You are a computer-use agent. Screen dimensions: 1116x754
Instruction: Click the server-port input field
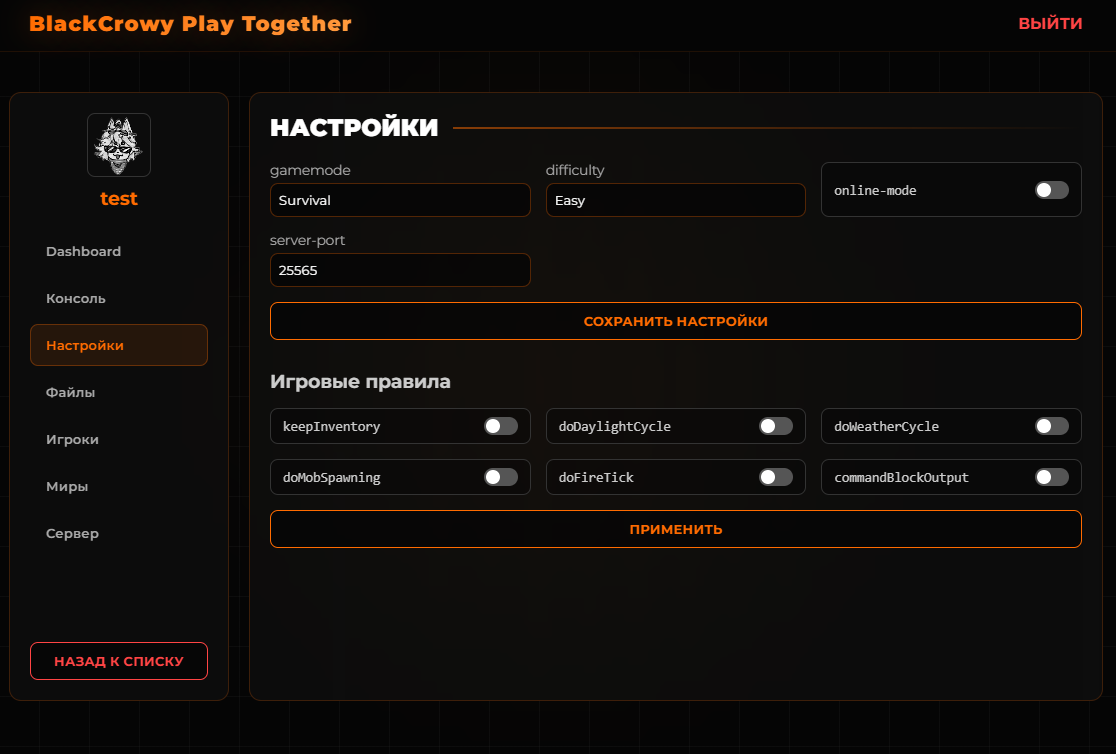400,270
